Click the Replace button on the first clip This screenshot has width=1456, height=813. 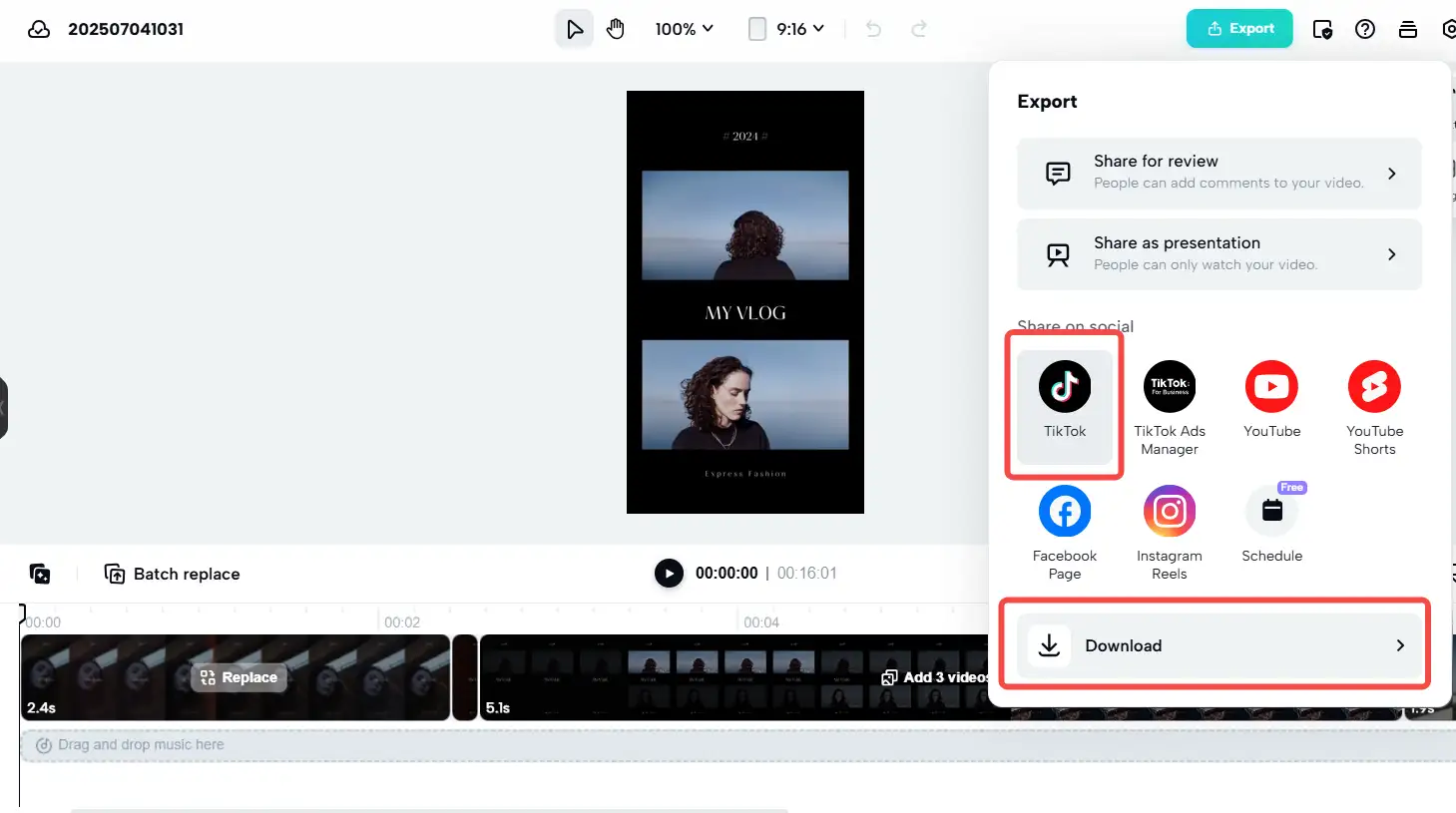pos(240,677)
